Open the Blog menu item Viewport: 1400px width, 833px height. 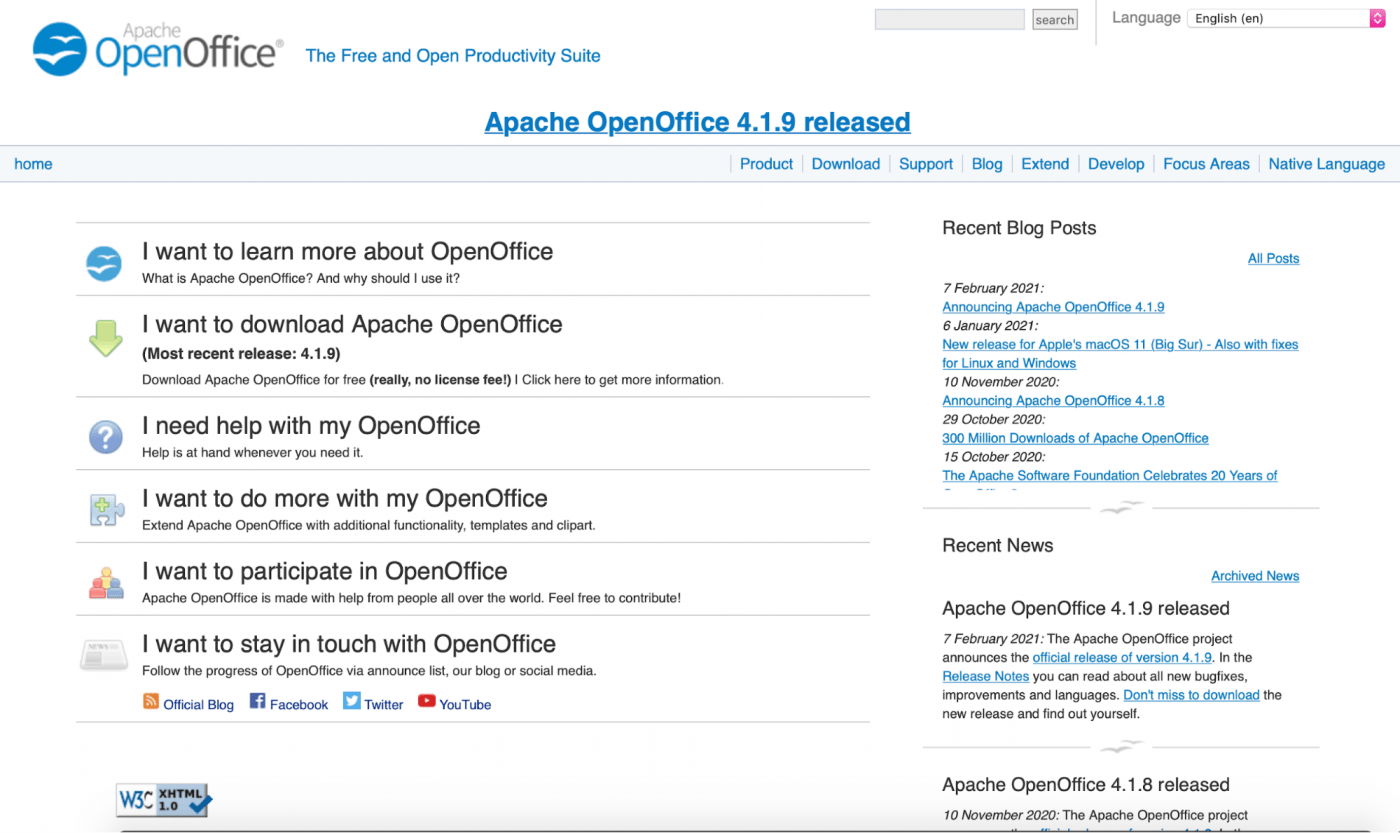click(987, 164)
